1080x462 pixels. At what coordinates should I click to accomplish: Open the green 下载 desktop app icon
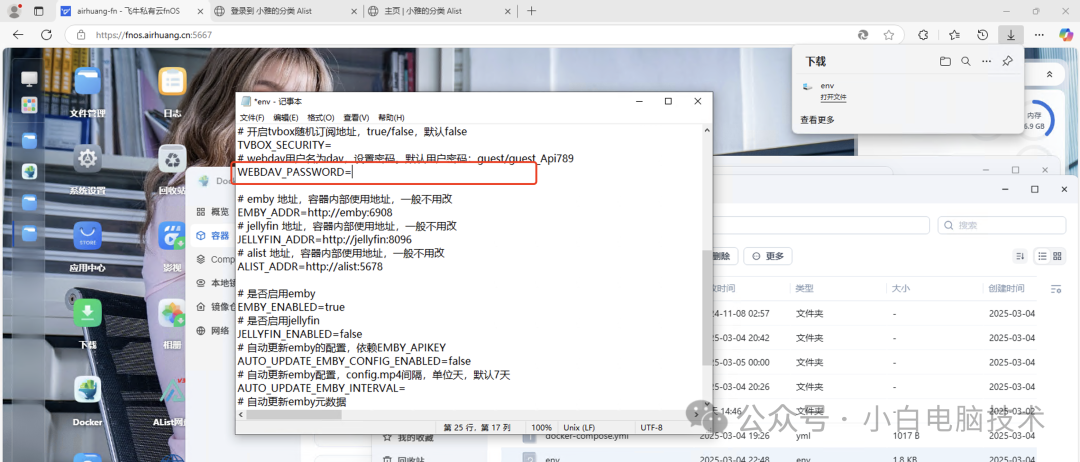pyautogui.click(x=87, y=313)
